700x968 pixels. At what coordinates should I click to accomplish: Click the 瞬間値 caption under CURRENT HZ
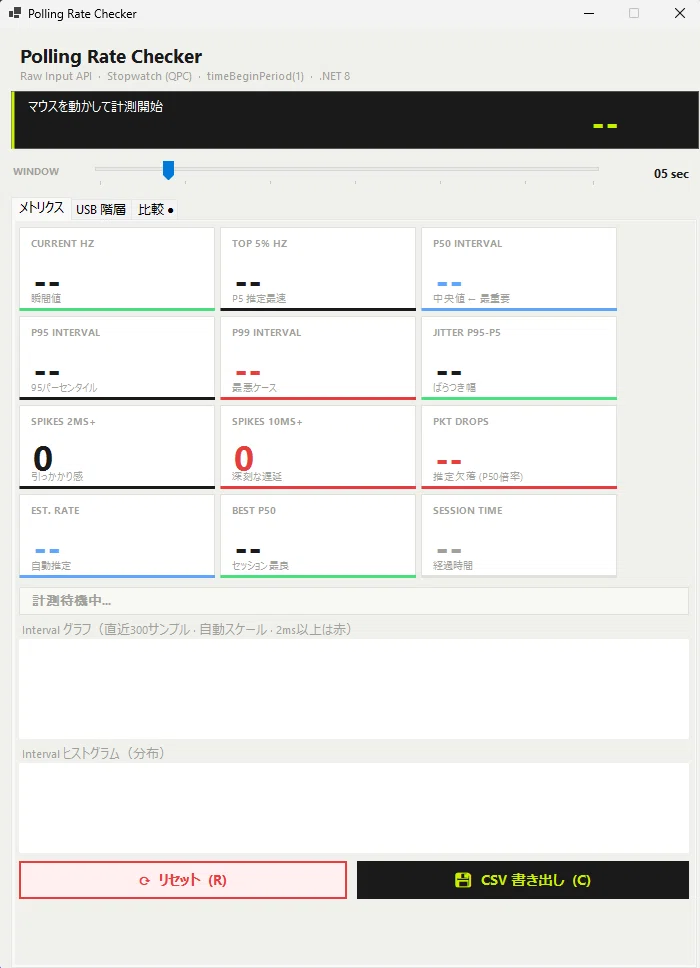(46, 299)
